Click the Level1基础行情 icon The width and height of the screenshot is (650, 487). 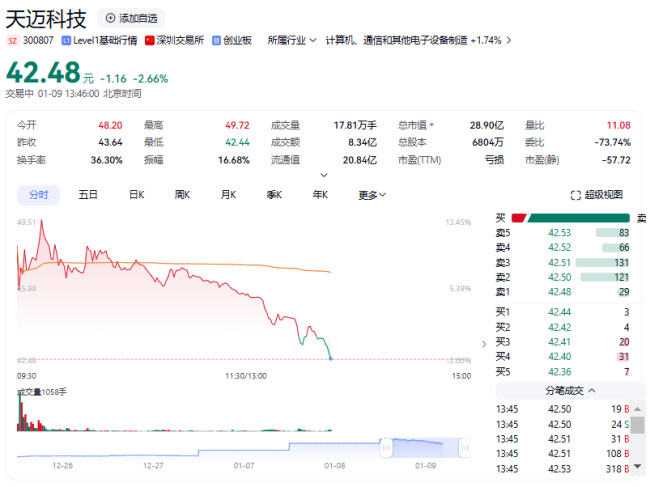pos(66,41)
